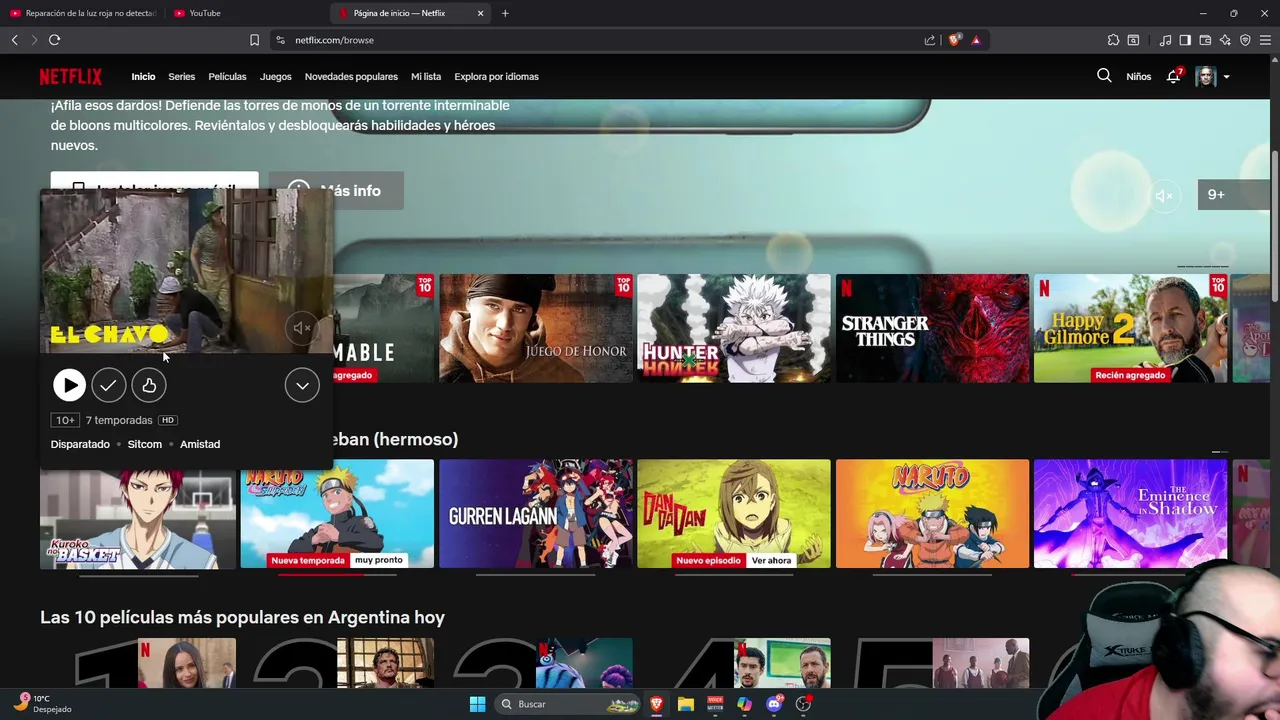Screen dimensions: 1280x720
Task: Open Dandadan thumbnail
Action: point(734,514)
